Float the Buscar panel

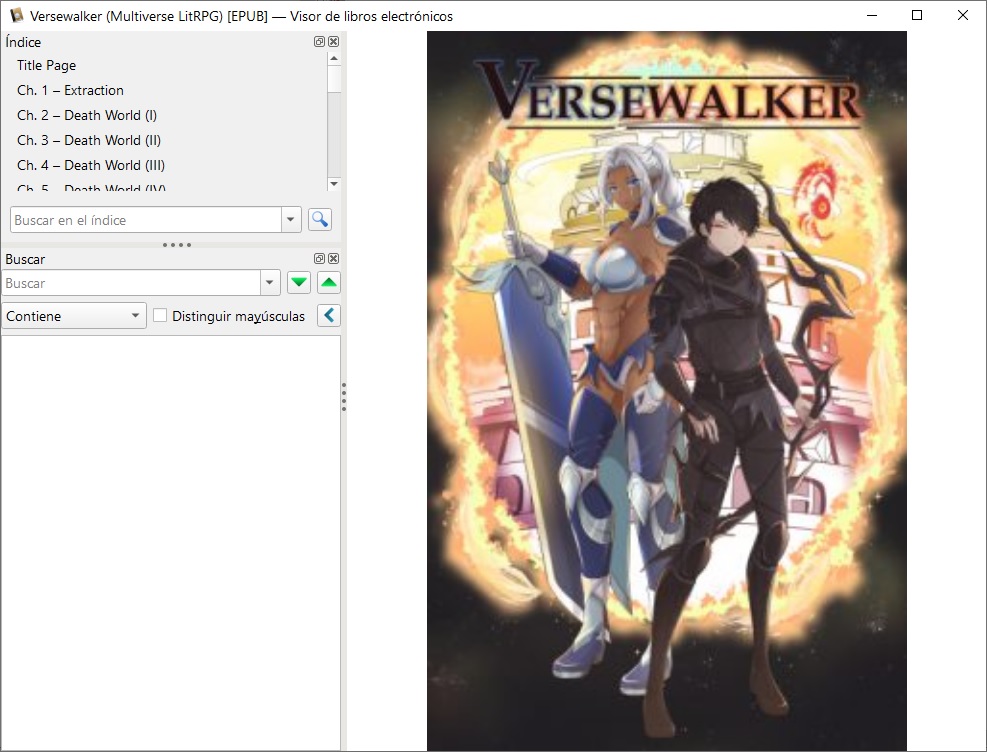[x=319, y=259]
